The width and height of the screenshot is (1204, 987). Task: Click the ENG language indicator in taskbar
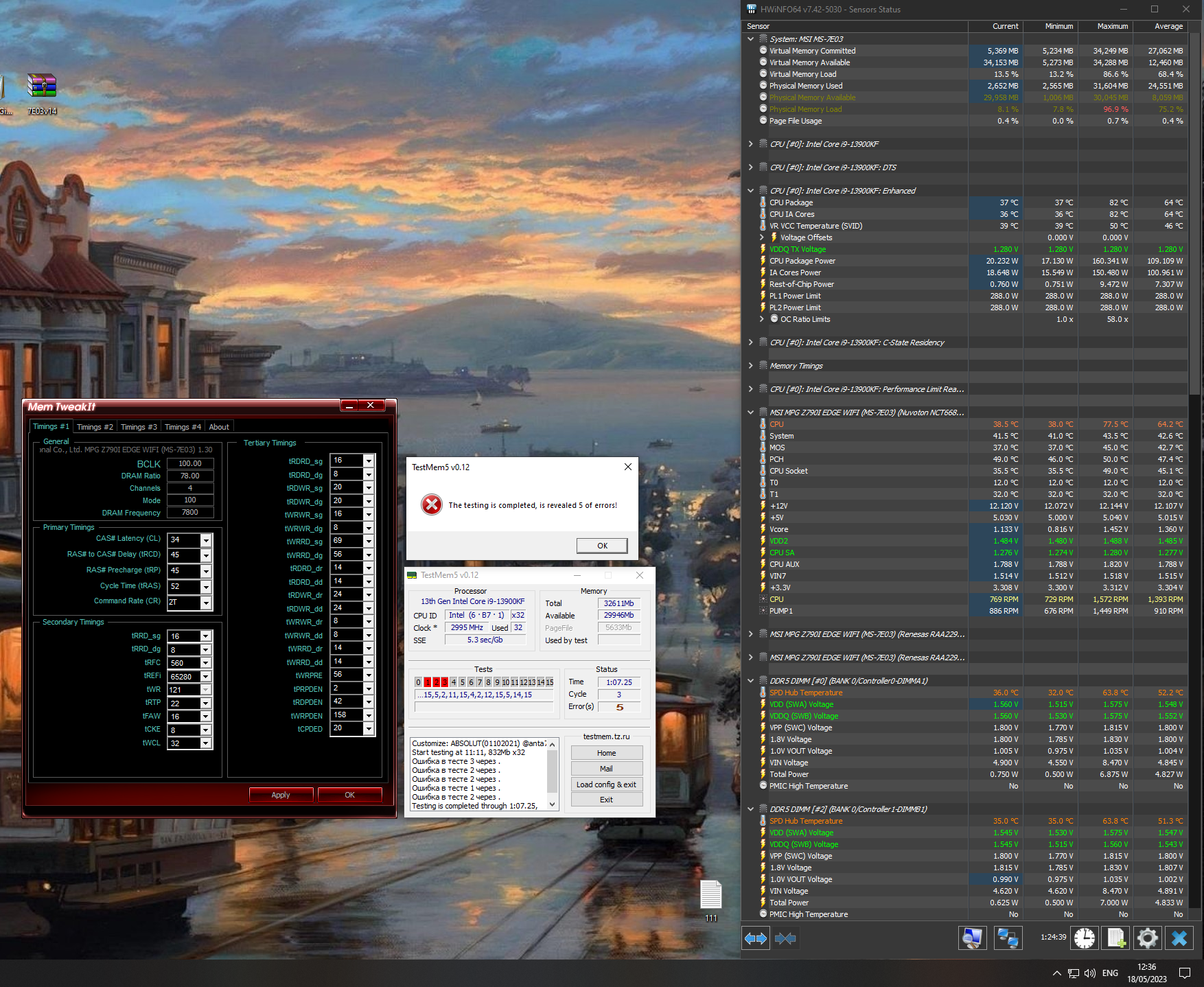click(1110, 973)
